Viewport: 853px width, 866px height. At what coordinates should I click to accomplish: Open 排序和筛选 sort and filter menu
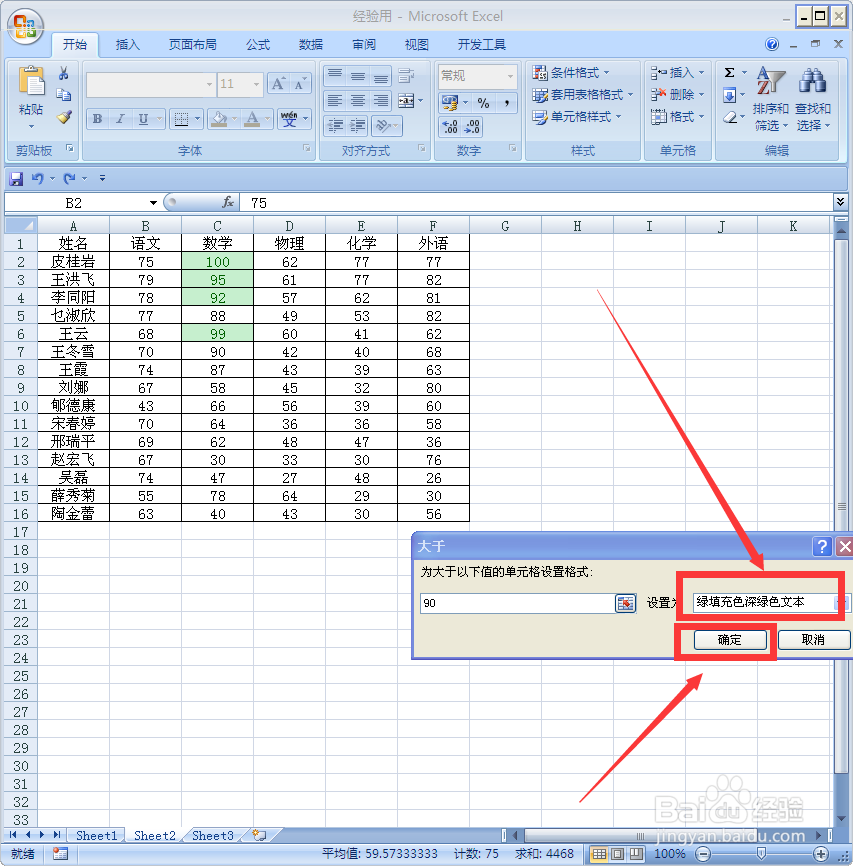point(770,100)
